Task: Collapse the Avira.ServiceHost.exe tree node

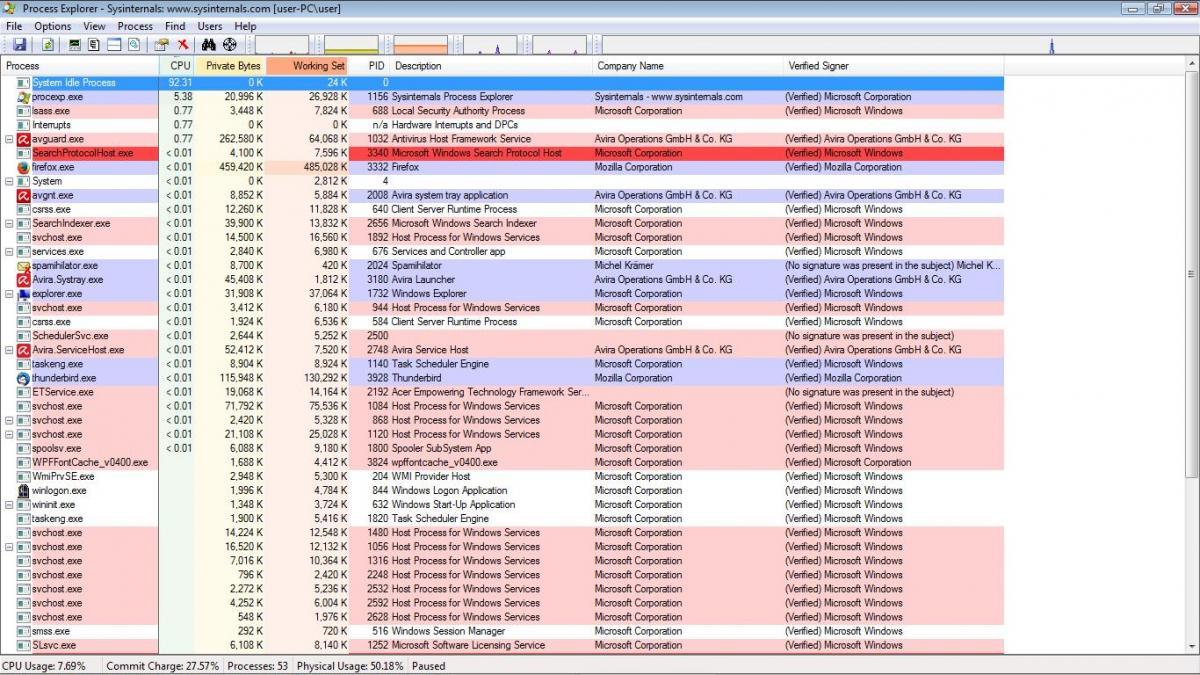Action: (x=9, y=350)
